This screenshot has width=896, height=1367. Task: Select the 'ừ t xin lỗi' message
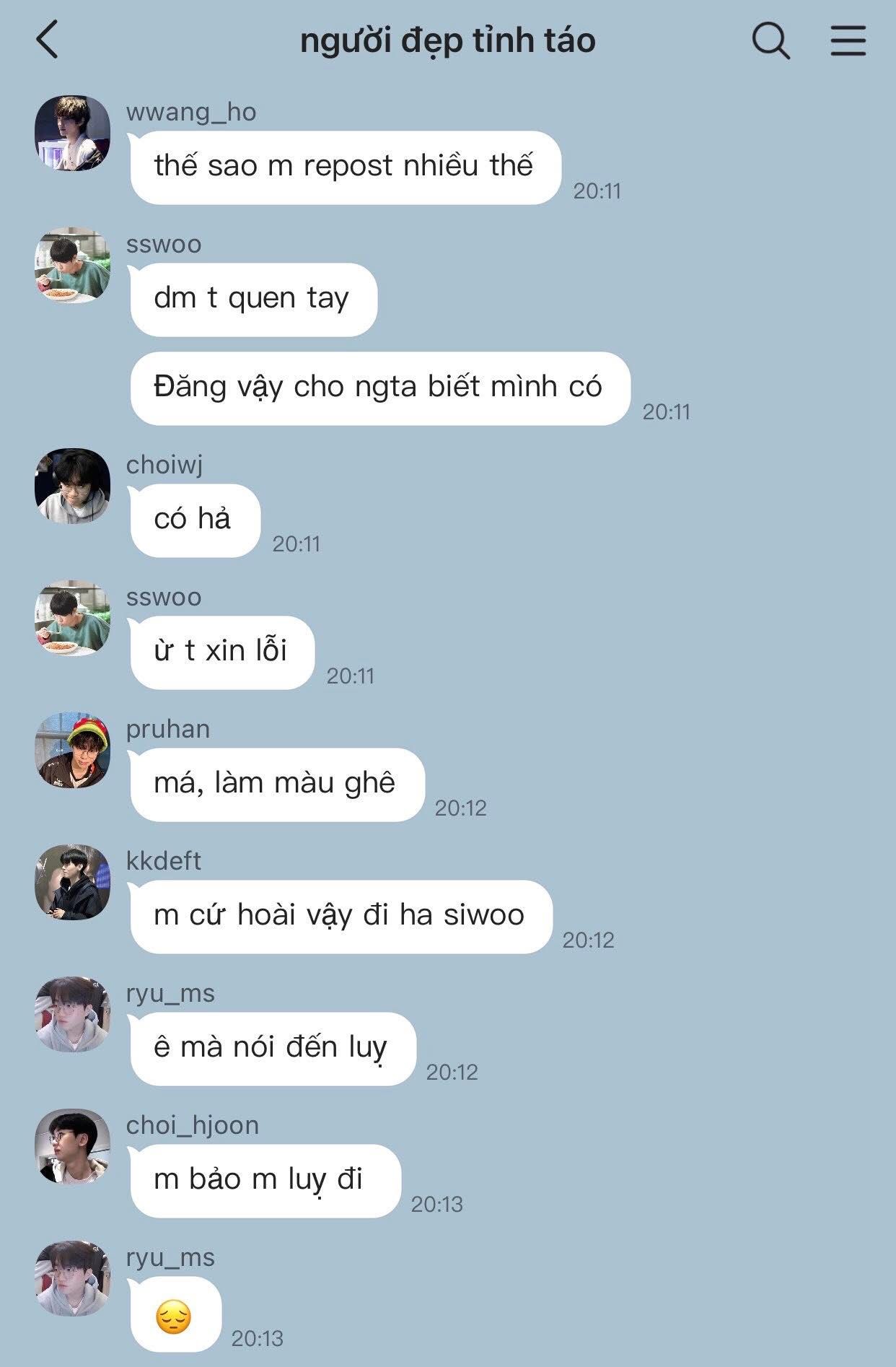click(221, 652)
